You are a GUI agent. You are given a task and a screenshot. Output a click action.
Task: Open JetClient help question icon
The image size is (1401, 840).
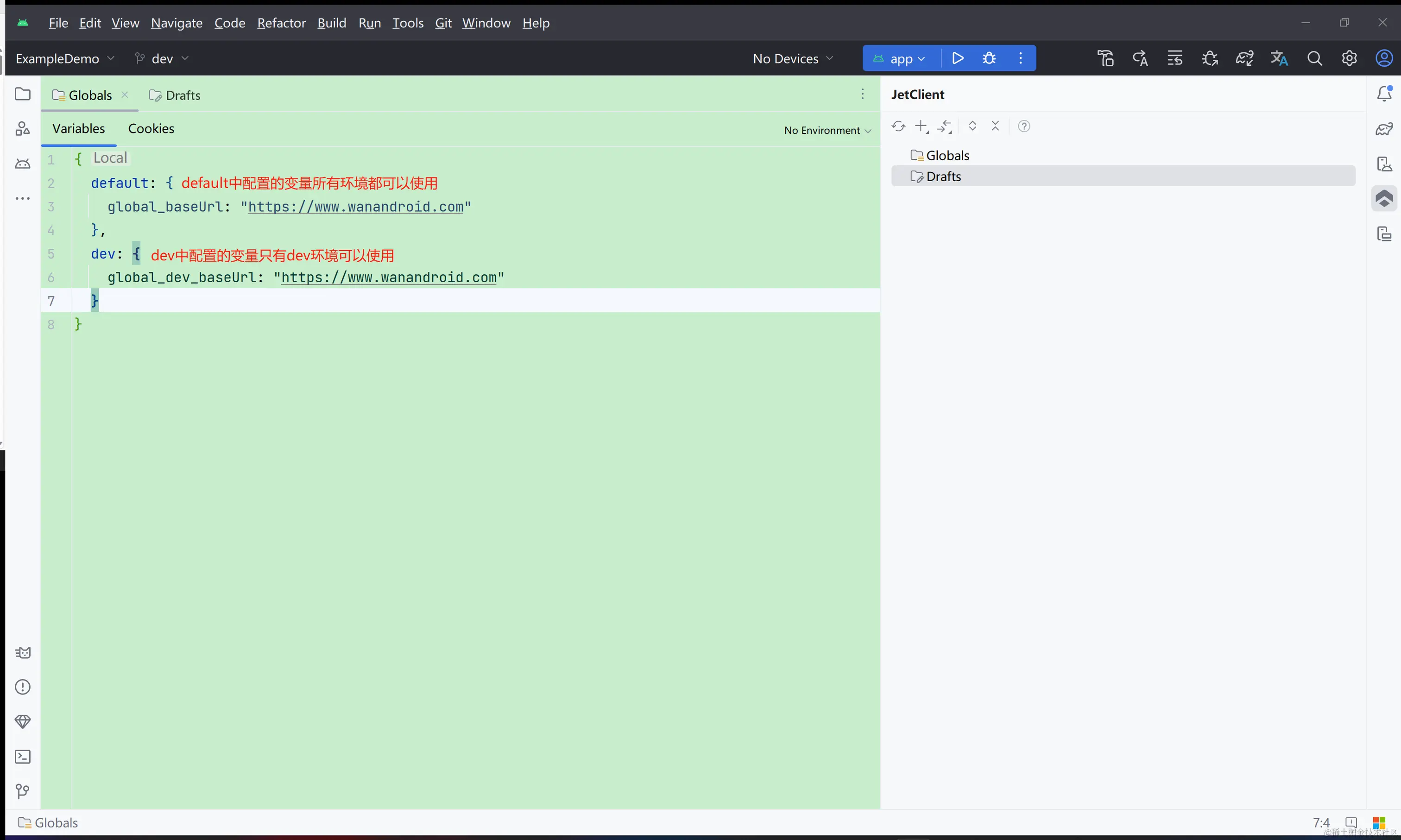pos(1023,126)
